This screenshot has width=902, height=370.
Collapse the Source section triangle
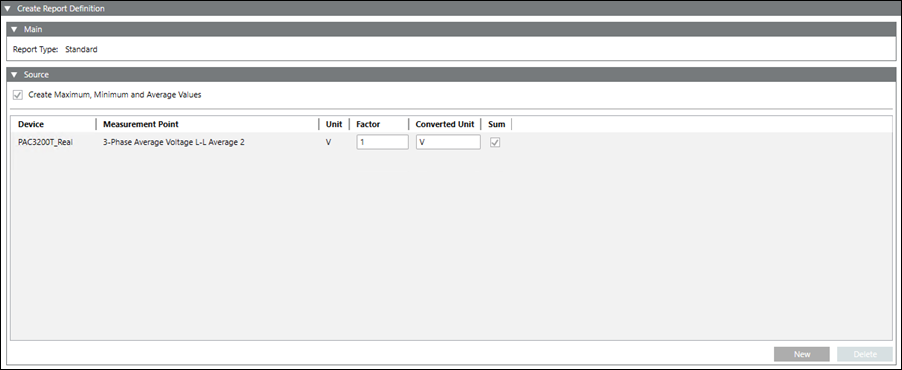(14, 75)
